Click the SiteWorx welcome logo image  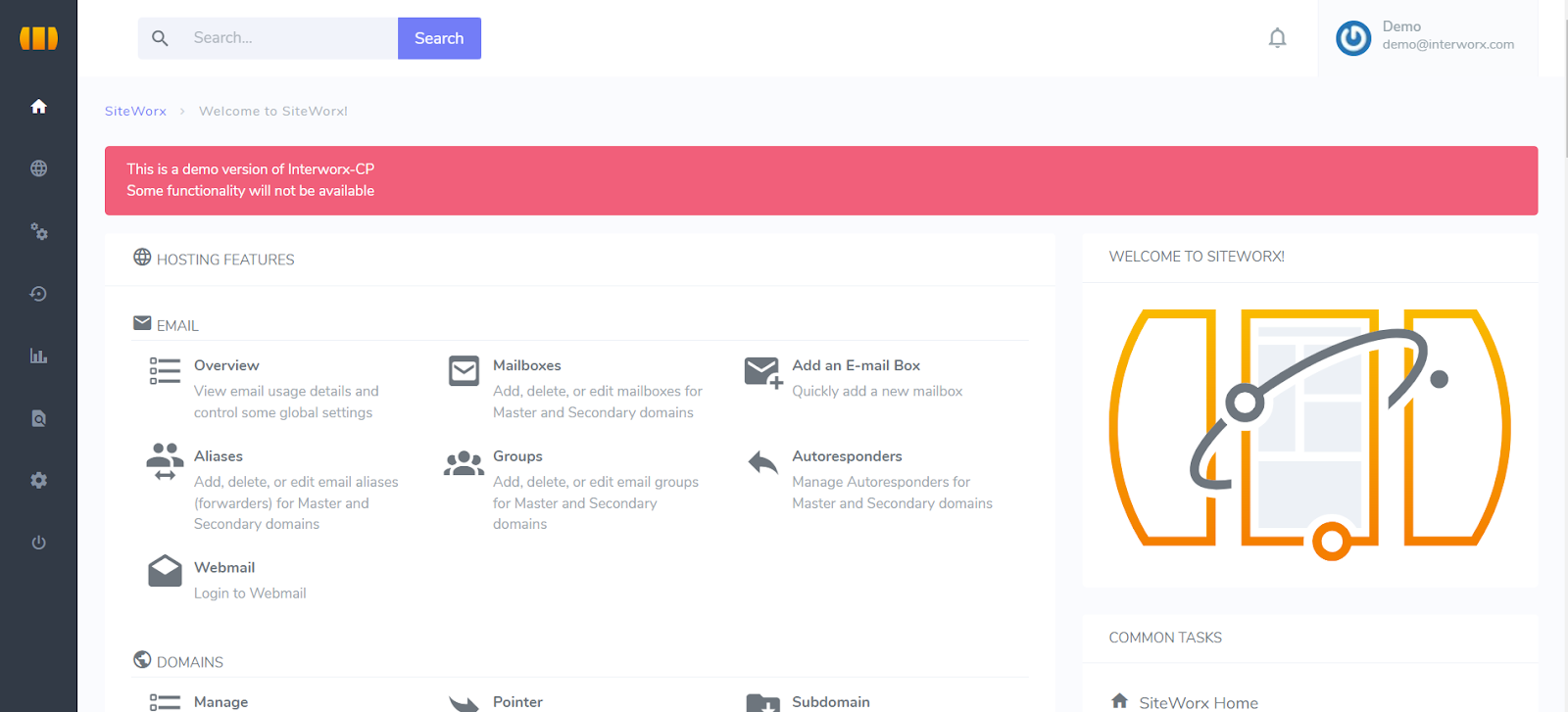pyautogui.click(x=1309, y=435)
